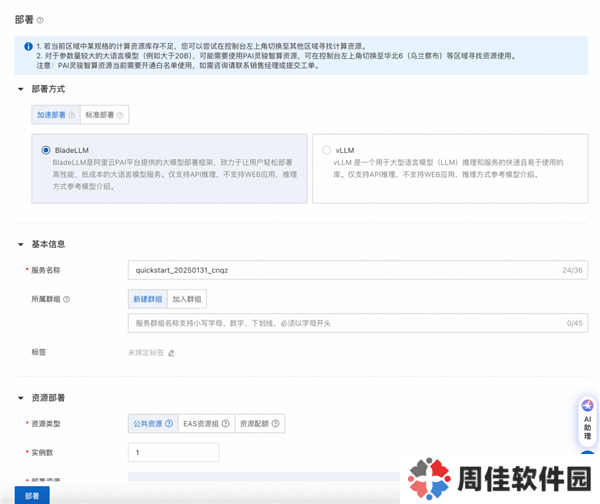Select 公共资源 resource type
Screen dimensions: 600x504
[x=153, y=424]
